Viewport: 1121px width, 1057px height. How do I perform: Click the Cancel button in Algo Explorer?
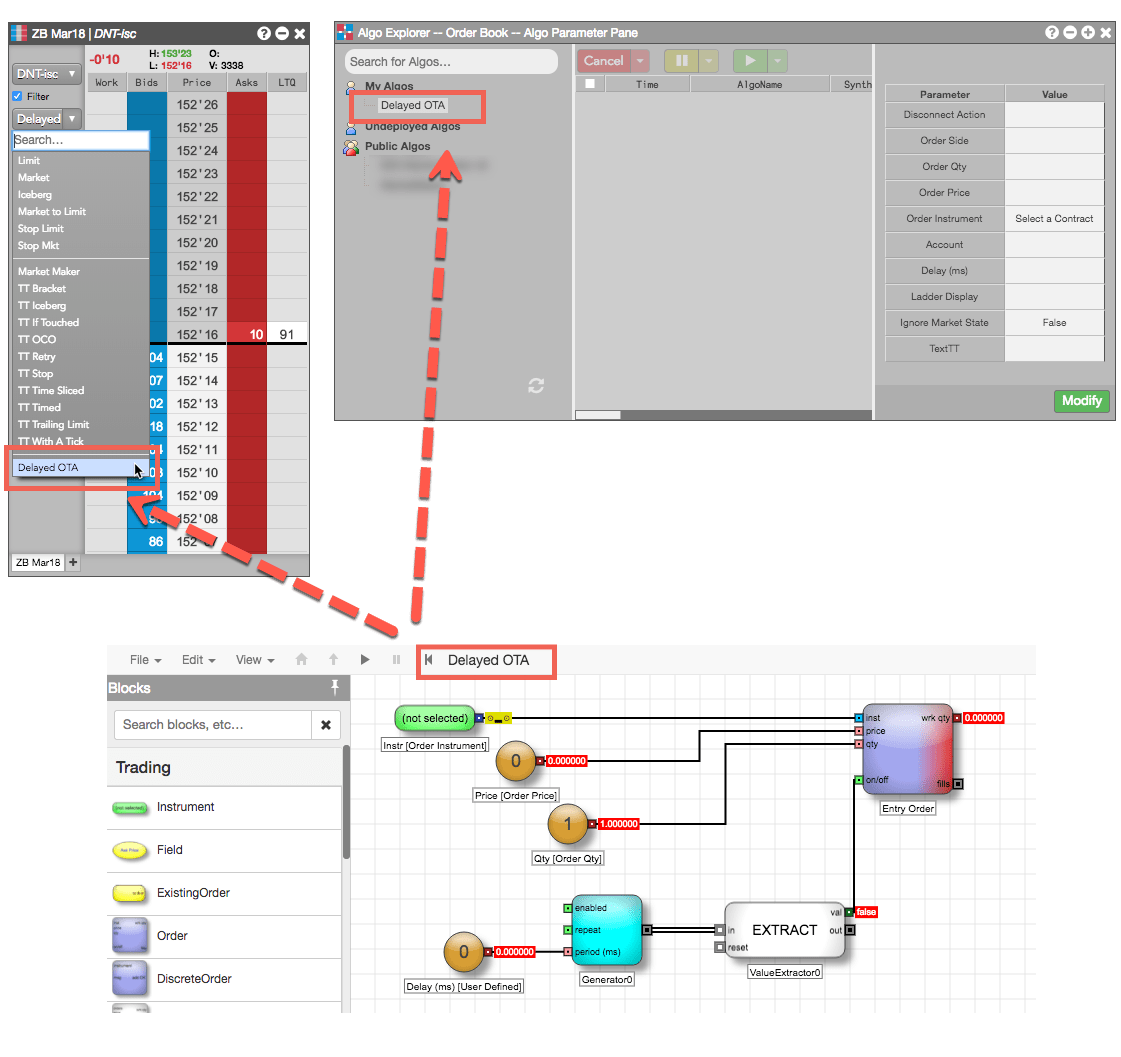(604, 61)
